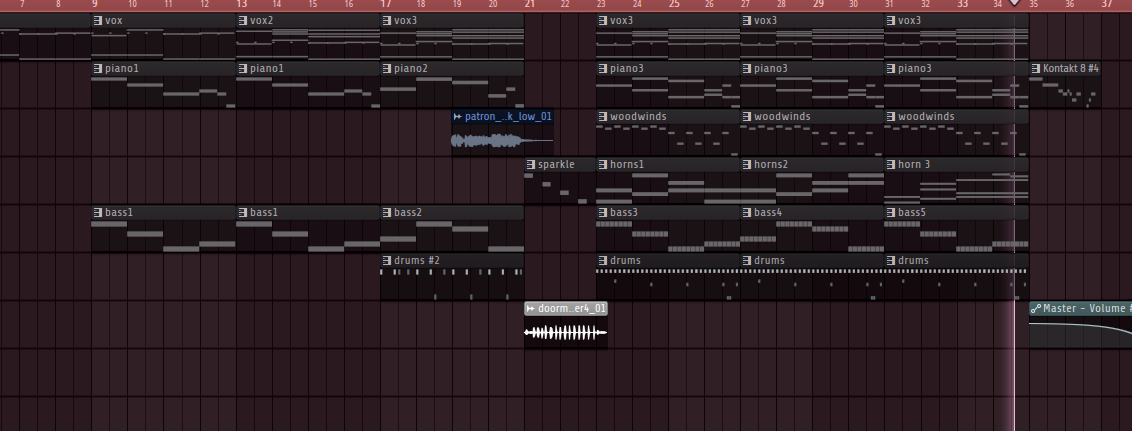The height and width of the screenshot is (431, 1132).
Task: Select the piano3 clip title starting at bar 27
Action: pos(771,69)
